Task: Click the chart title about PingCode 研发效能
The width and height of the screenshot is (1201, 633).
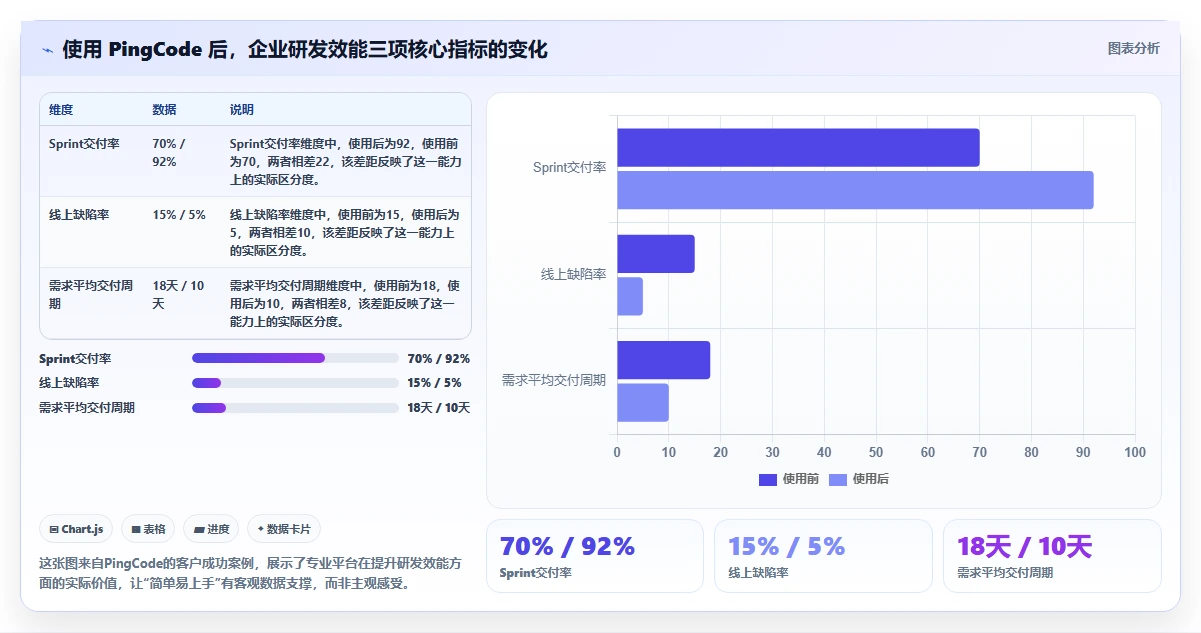Action: (x=305, y=49)
